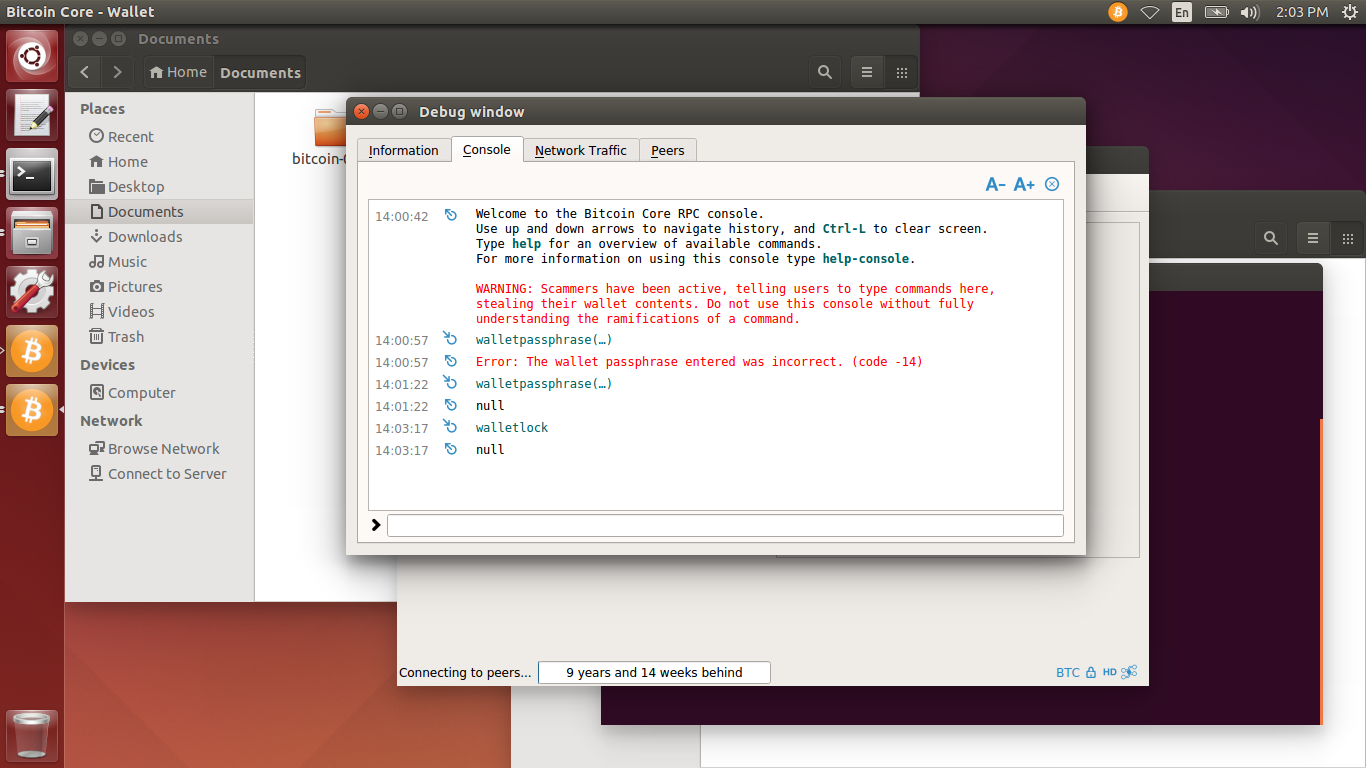Focus the console command input field

click(x=725, y=525)
